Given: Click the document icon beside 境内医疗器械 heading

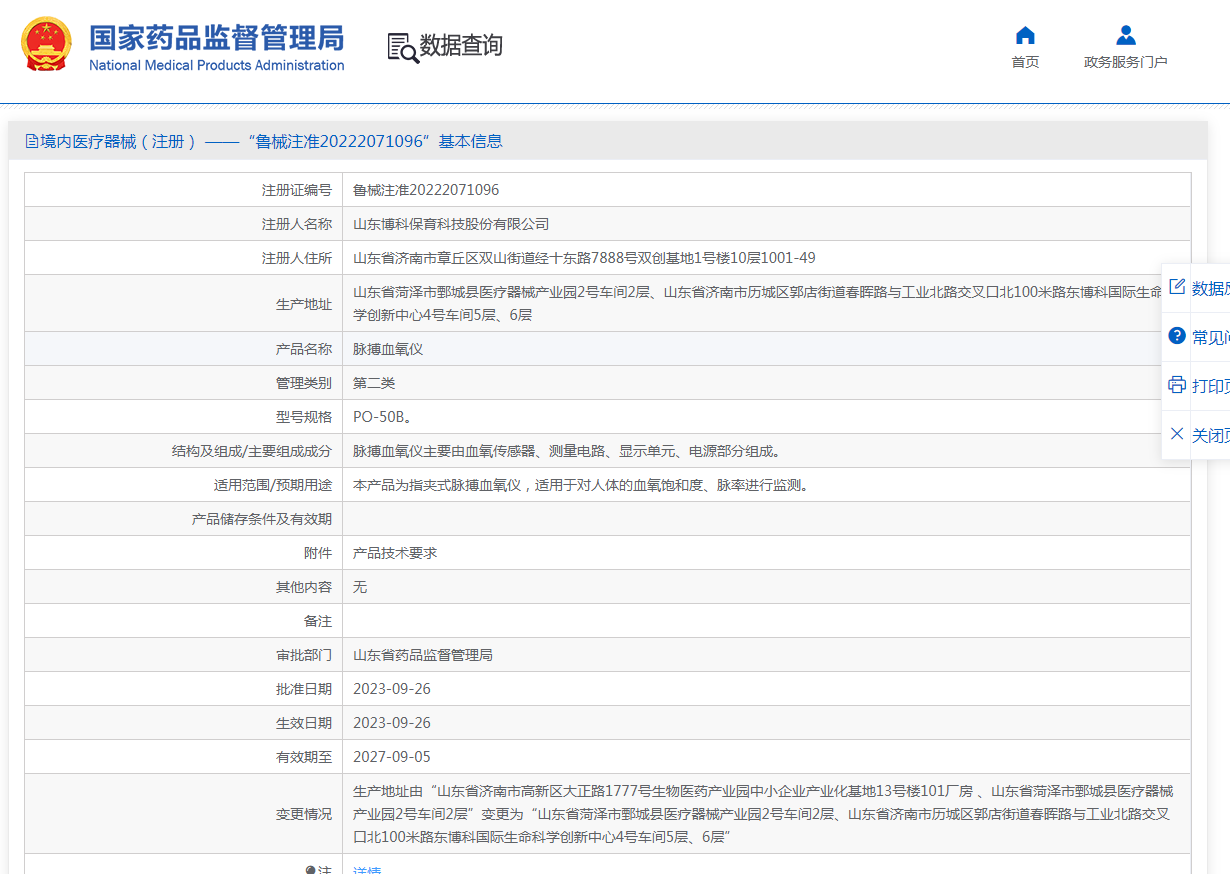Looking at the screenshot, I should tap(32, 142).
